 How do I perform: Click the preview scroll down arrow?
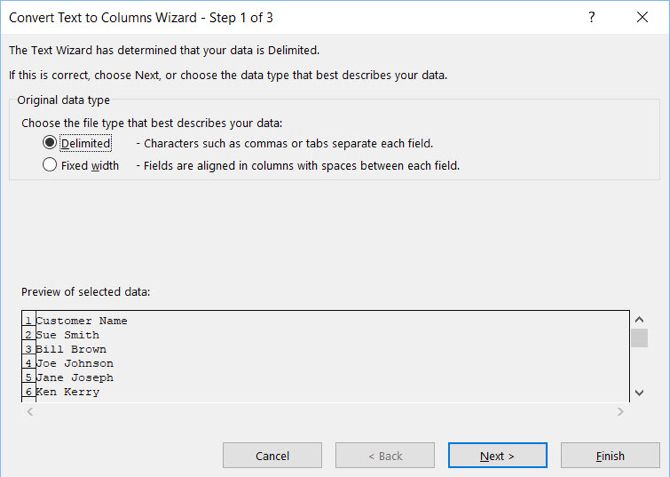[x=638, y=392]
